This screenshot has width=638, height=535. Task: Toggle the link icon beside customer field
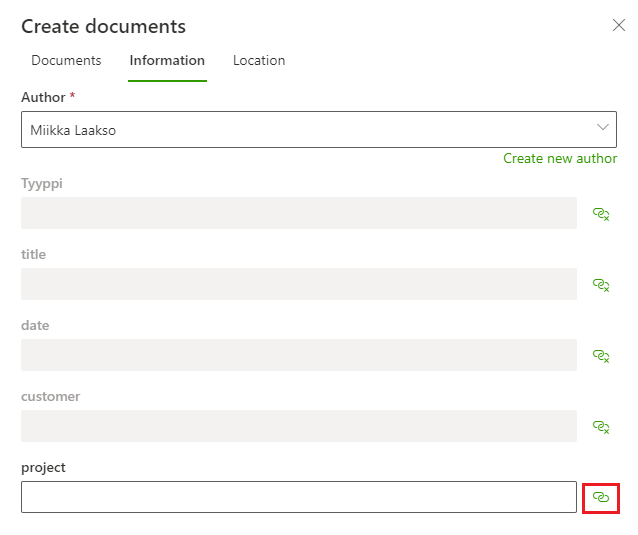coord(601,426)
